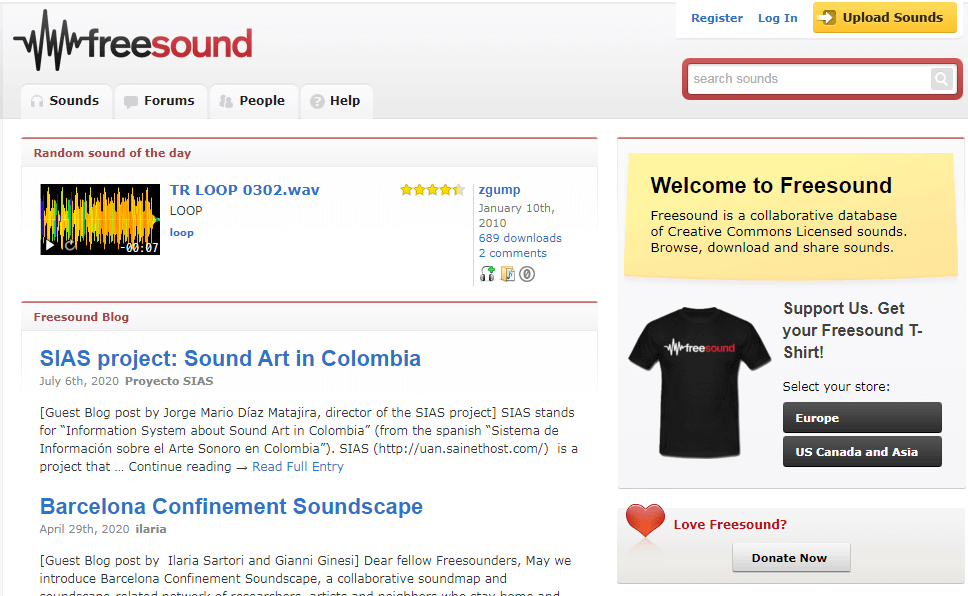Toggle loop playback on the sound player
The image size is (968, 596).
click(70, 246)
